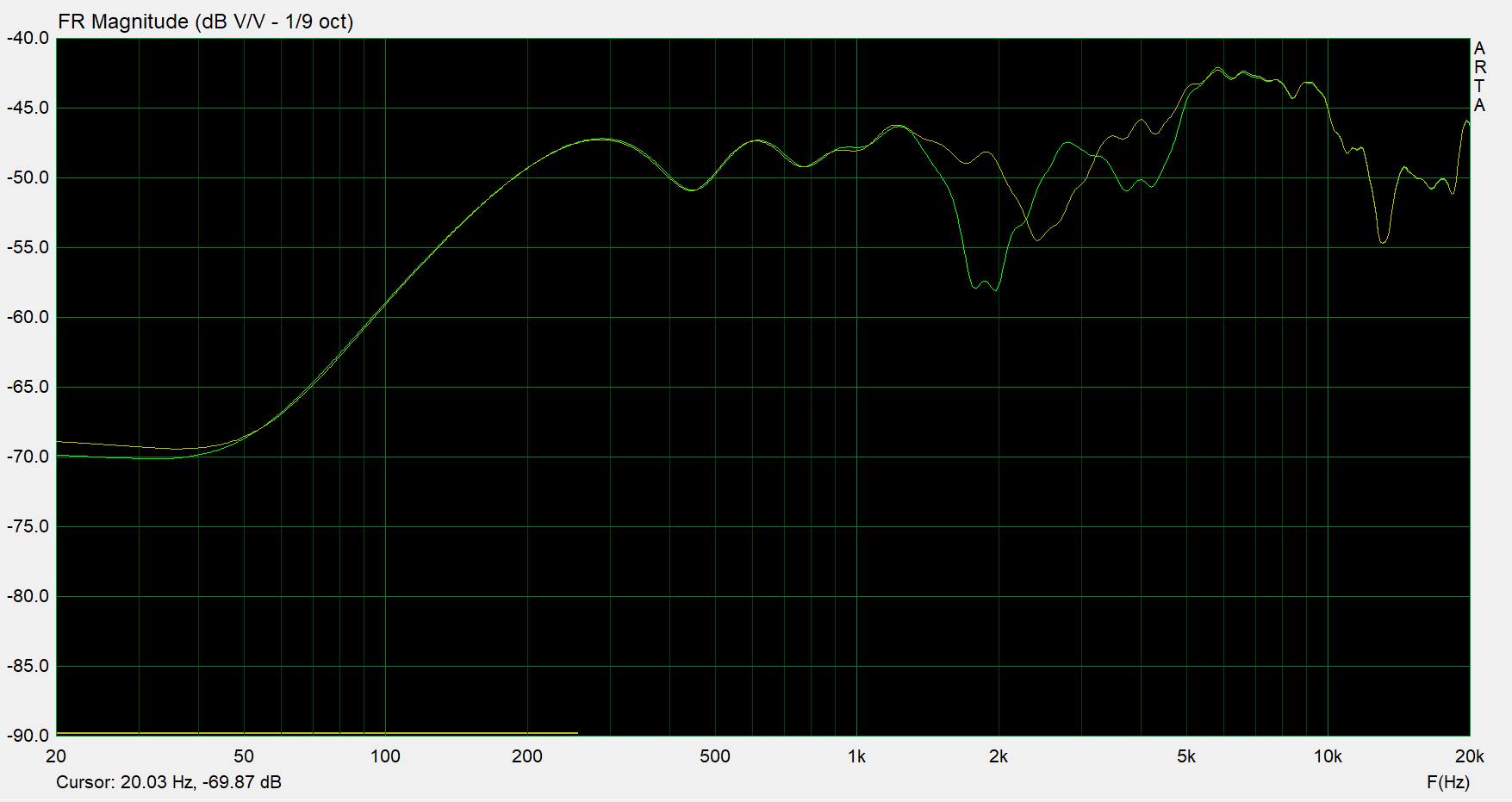
Task: Click the -60.0 dB axis label
Action: [x=28, y=317]
